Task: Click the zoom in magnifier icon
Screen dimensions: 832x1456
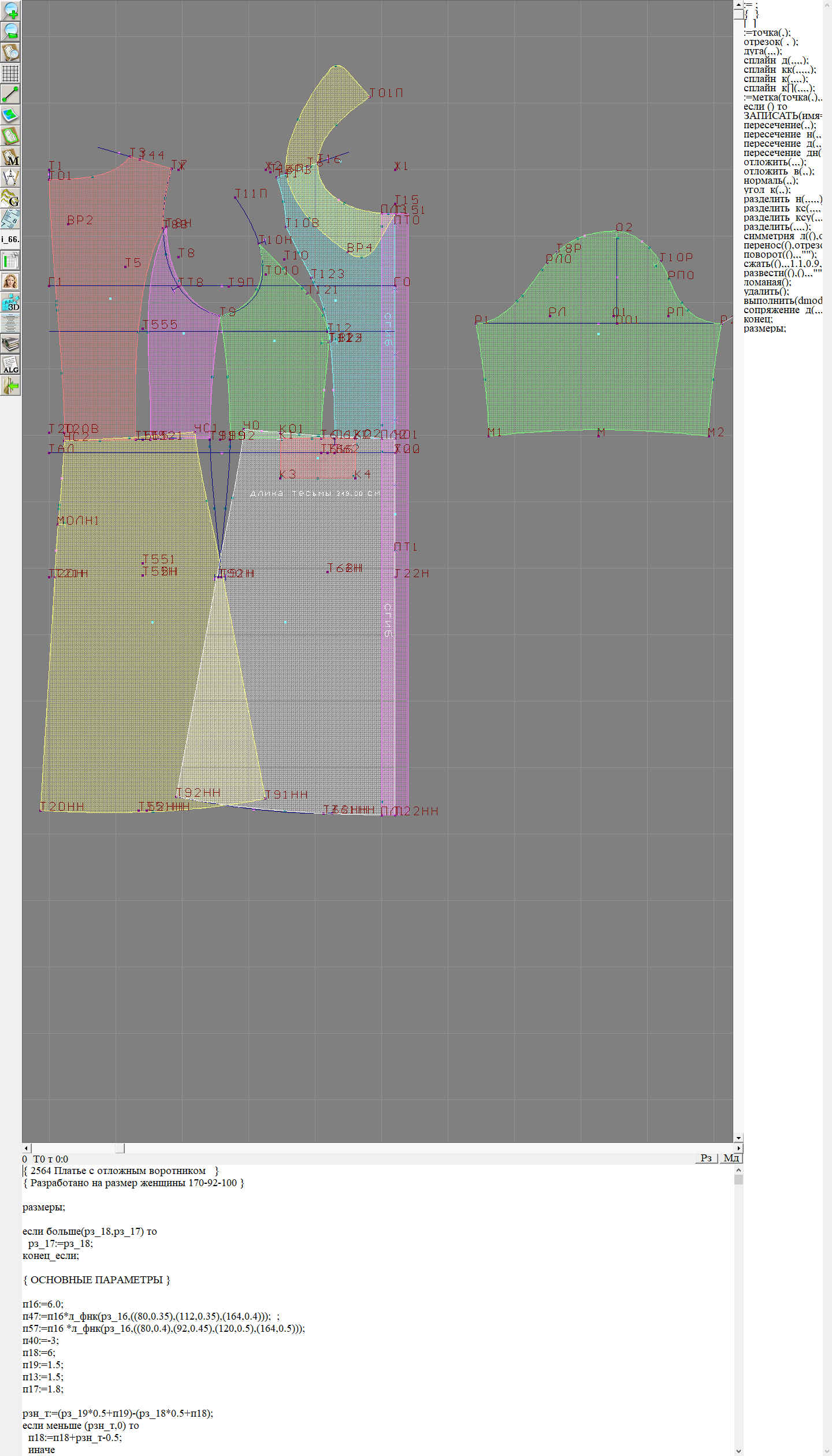Action: 10,10
